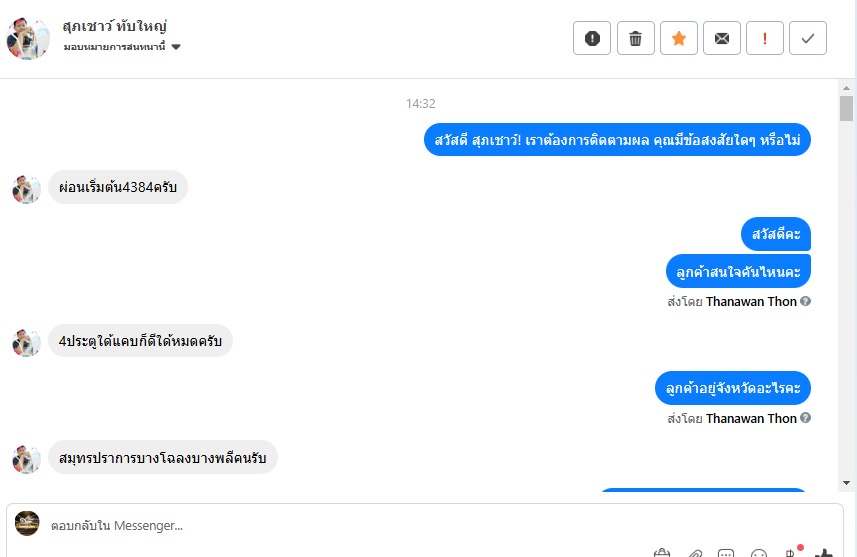Click scrollbar down arrow in chat pane

pyautogui.click(x=847, y=483)
